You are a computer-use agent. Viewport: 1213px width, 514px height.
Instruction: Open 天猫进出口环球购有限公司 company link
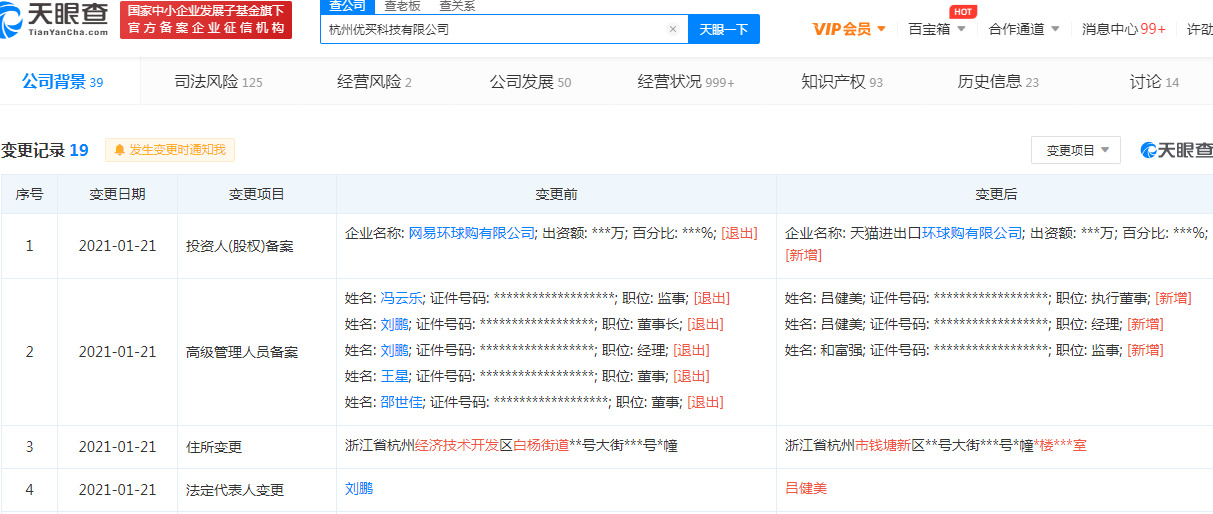pos(936,233)
